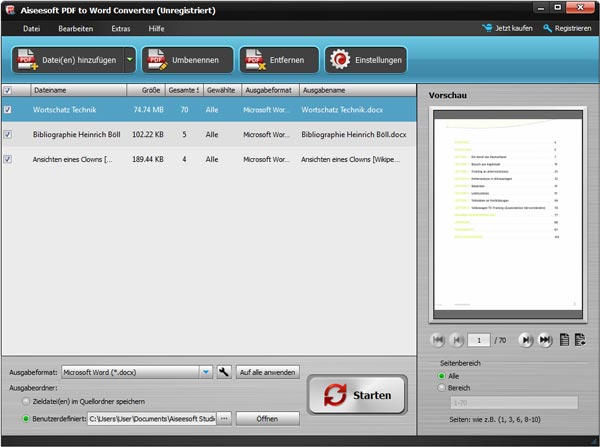Click the Datei(en) hinzufügen PDF icon
The image size is (600, 447).
pos(27,61)
